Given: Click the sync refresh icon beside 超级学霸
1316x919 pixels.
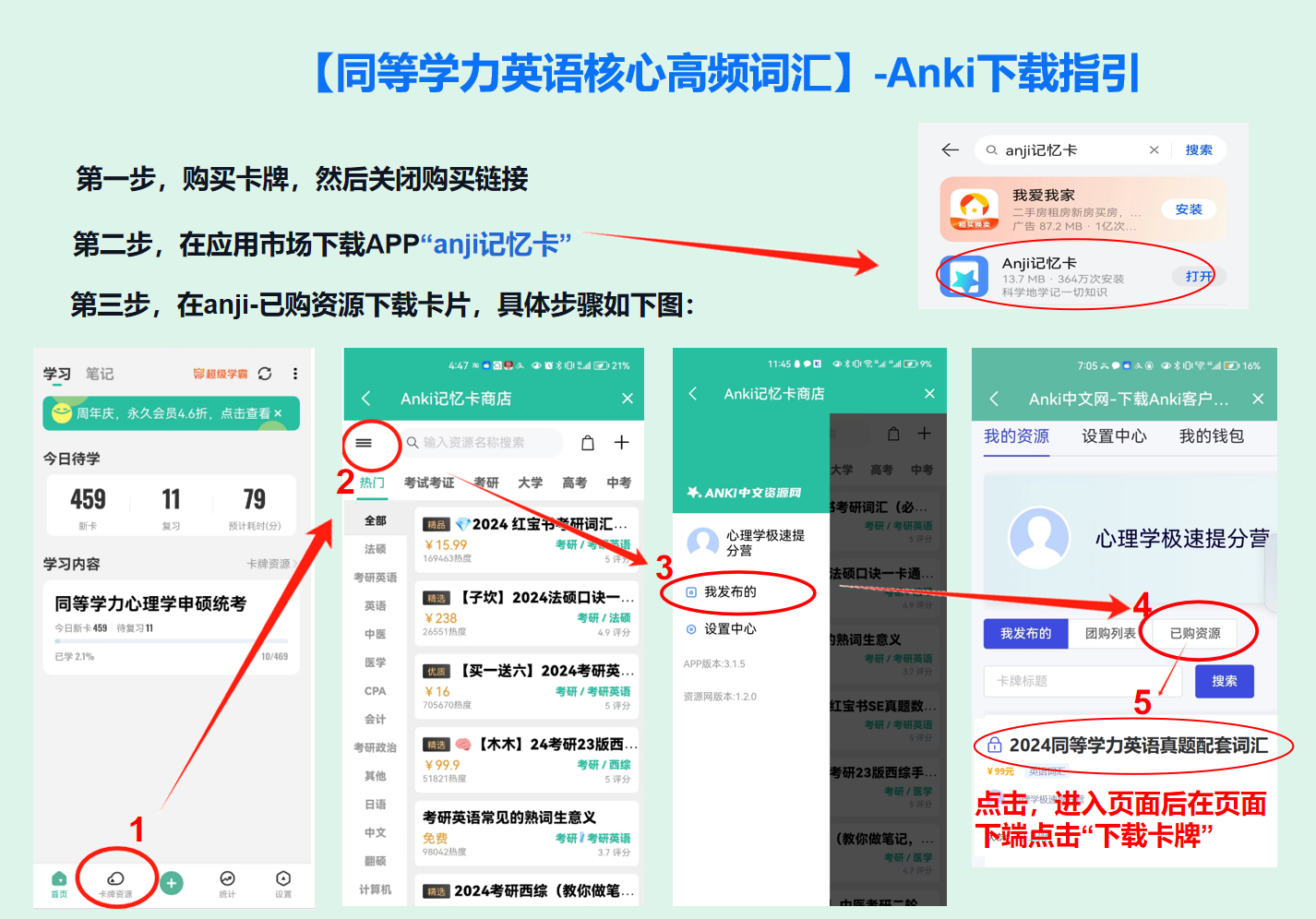Looking at the screenshot, I should [265, 374].
